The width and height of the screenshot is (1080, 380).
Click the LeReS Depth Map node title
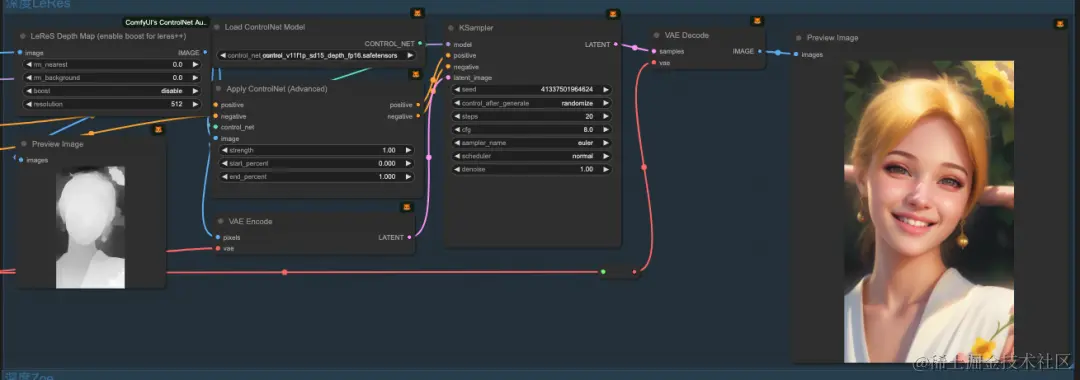click(109, 36)
